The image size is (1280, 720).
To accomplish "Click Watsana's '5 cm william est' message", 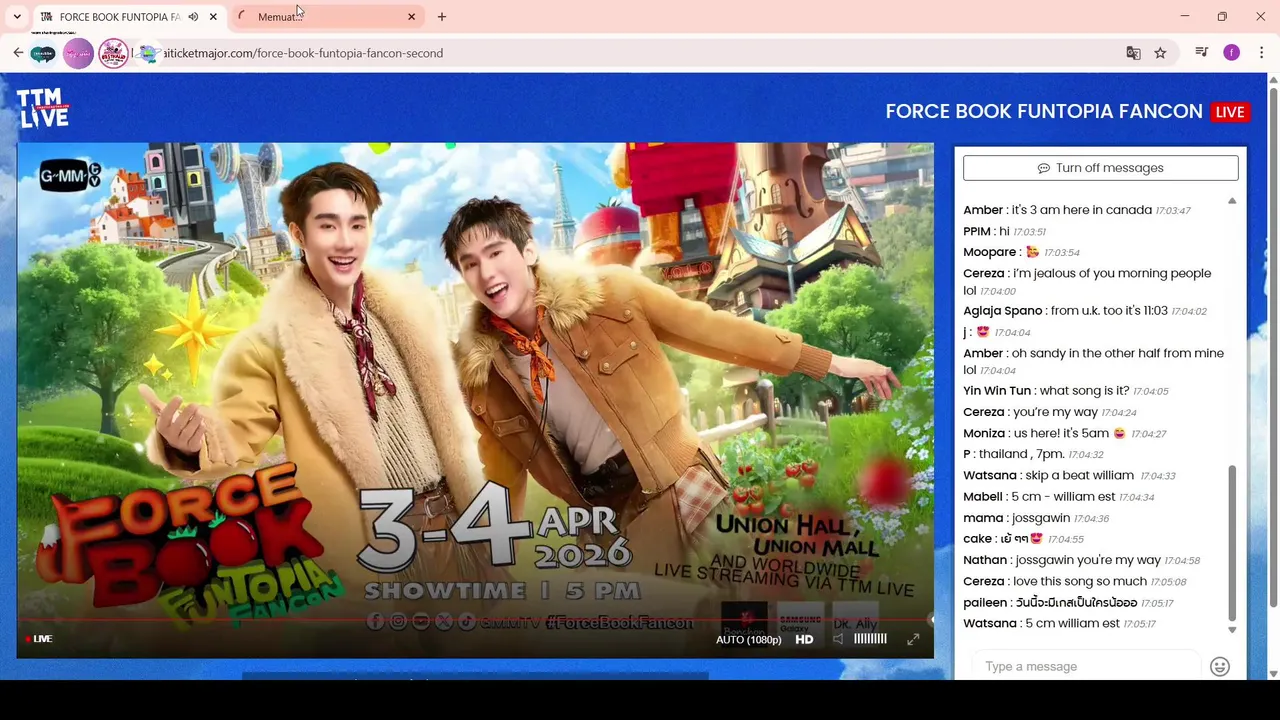I will pyautogui.click(x=1060, y=623).
